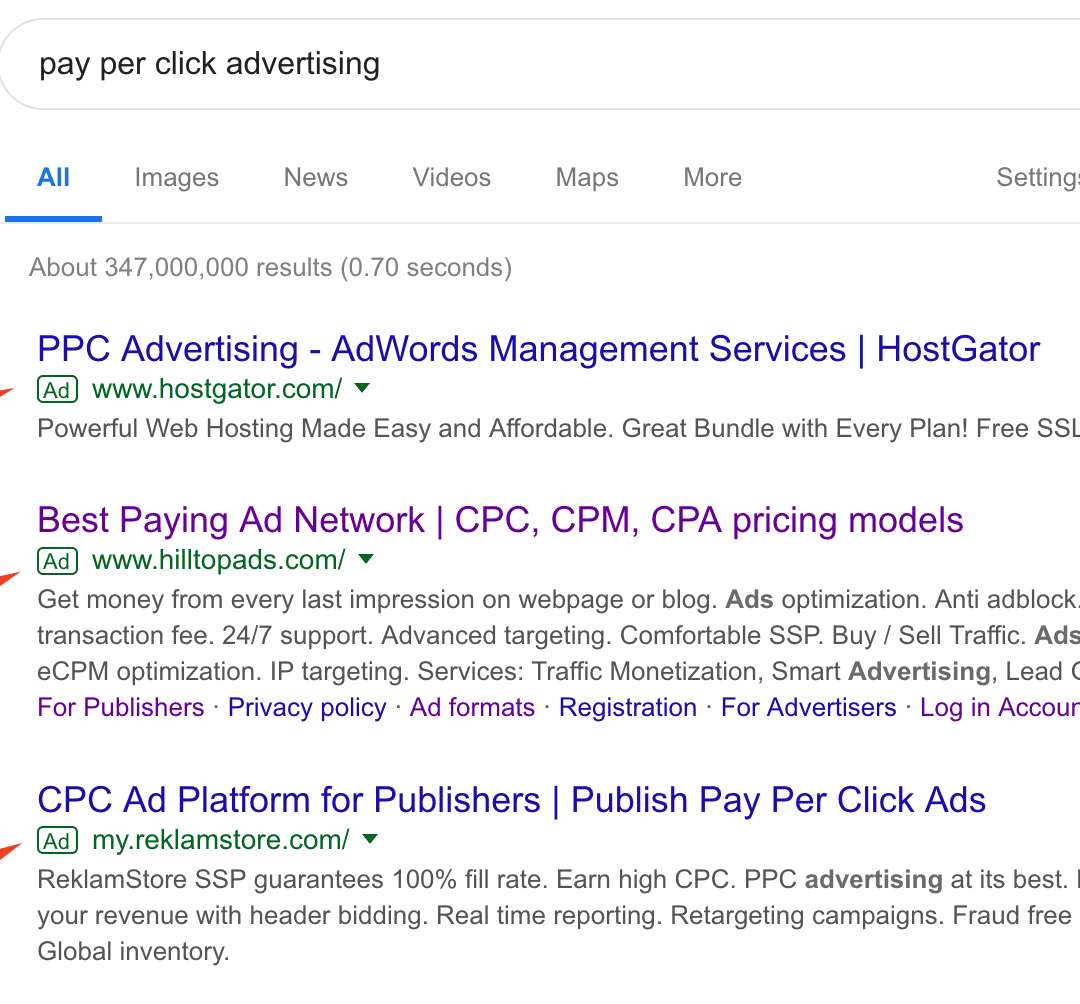Click the 'Global inventory.' description text

point(133,951)
